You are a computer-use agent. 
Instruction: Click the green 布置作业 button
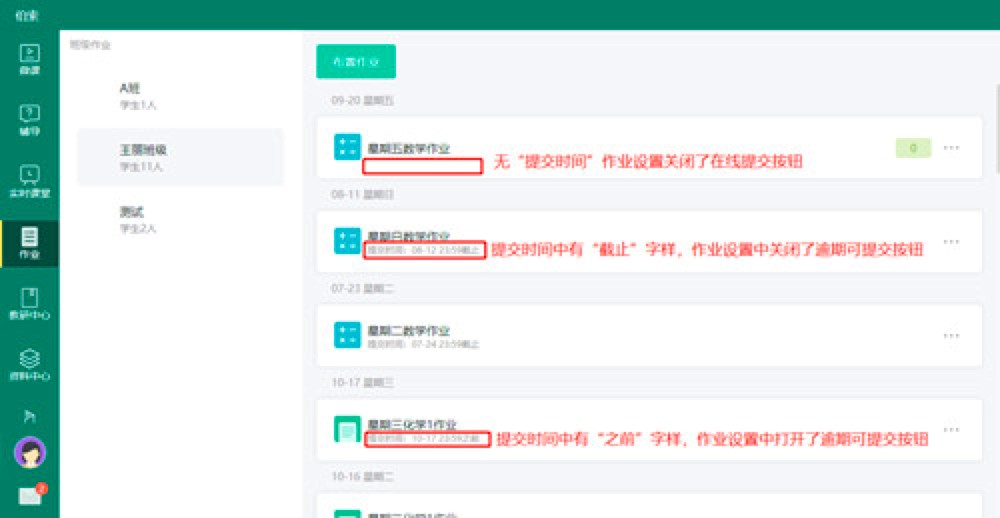coord(356,61)
